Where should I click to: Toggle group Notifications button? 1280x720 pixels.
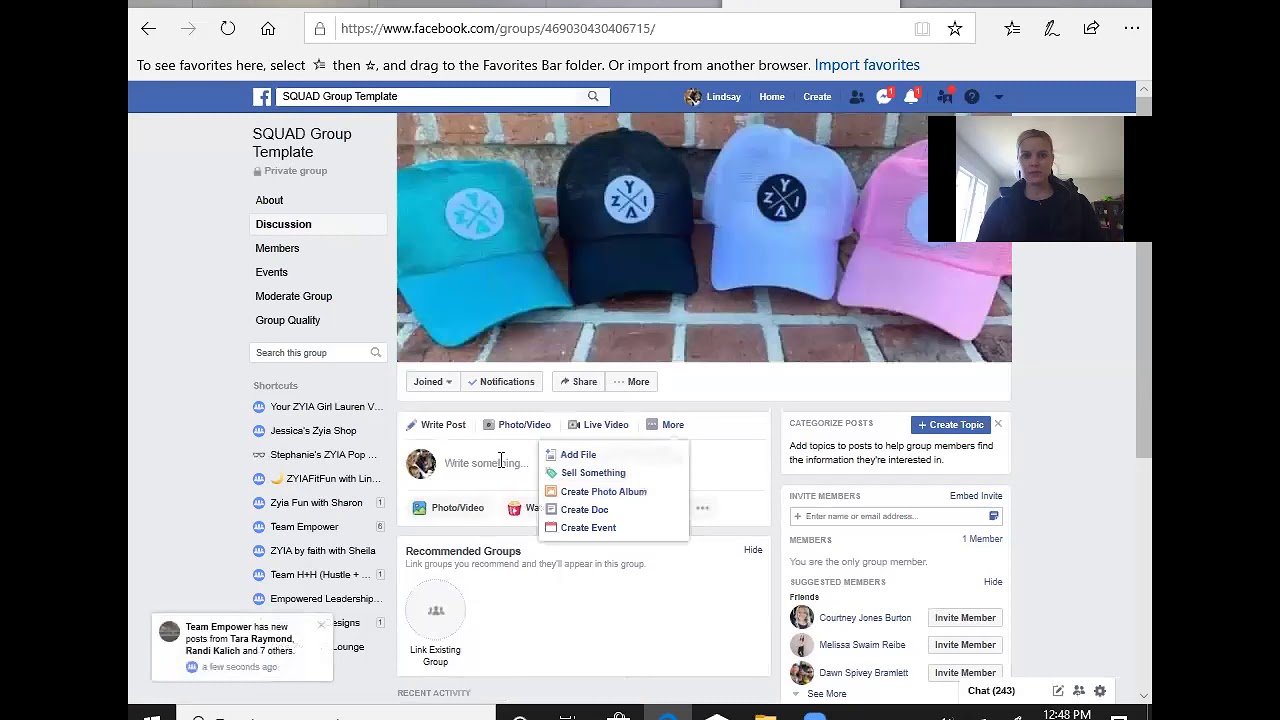[x=501, y=382]
